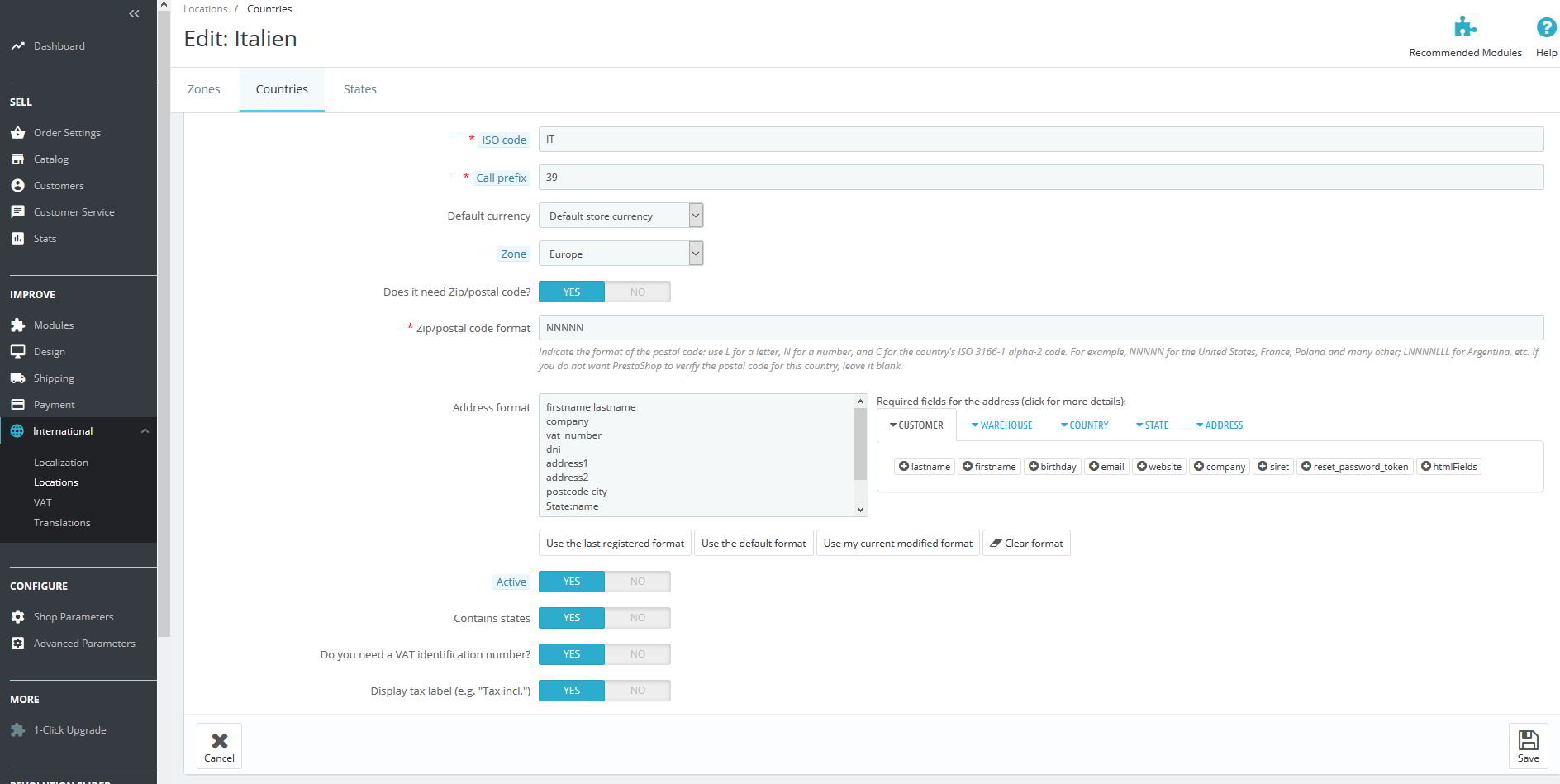Click Use the default format button
The width and height of the screenshot is (1560, 784).
pyautogui.click(x=754, y=544)
